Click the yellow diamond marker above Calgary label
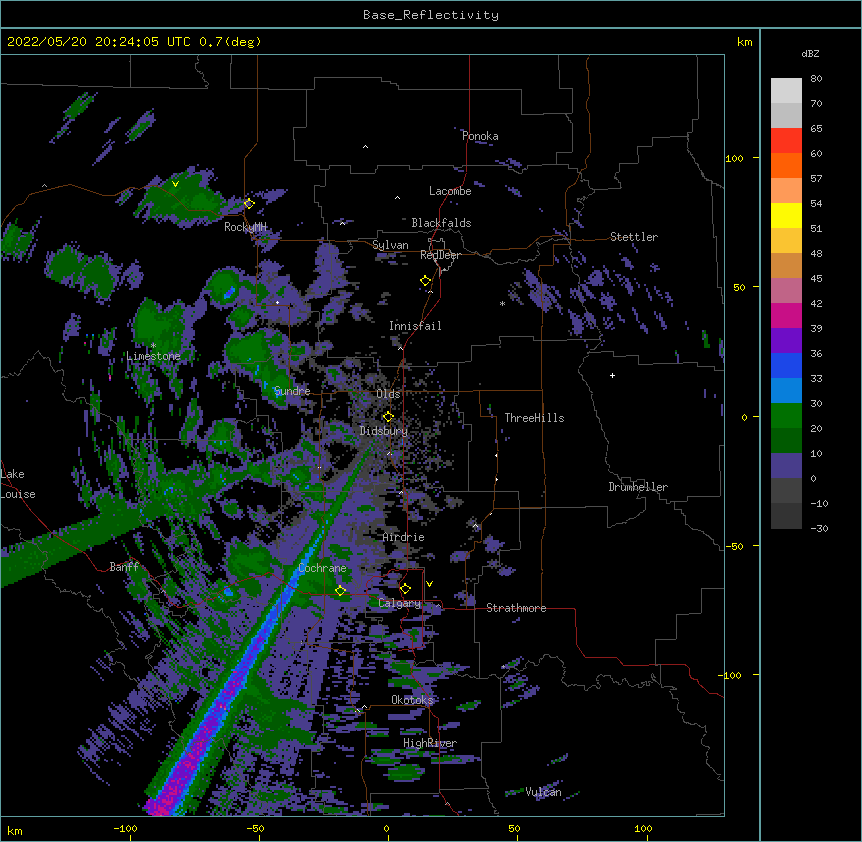Screen dimensions: 862x842 point(405,589)
